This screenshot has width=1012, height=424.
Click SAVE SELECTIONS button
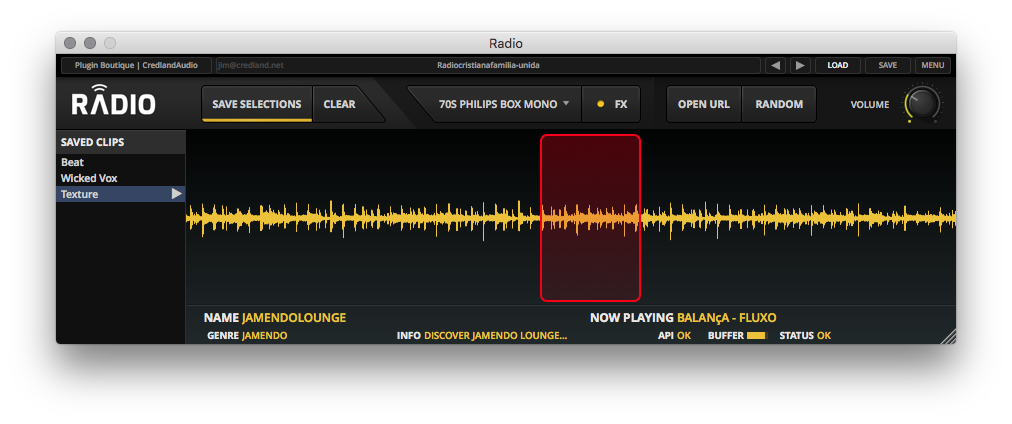257,104
